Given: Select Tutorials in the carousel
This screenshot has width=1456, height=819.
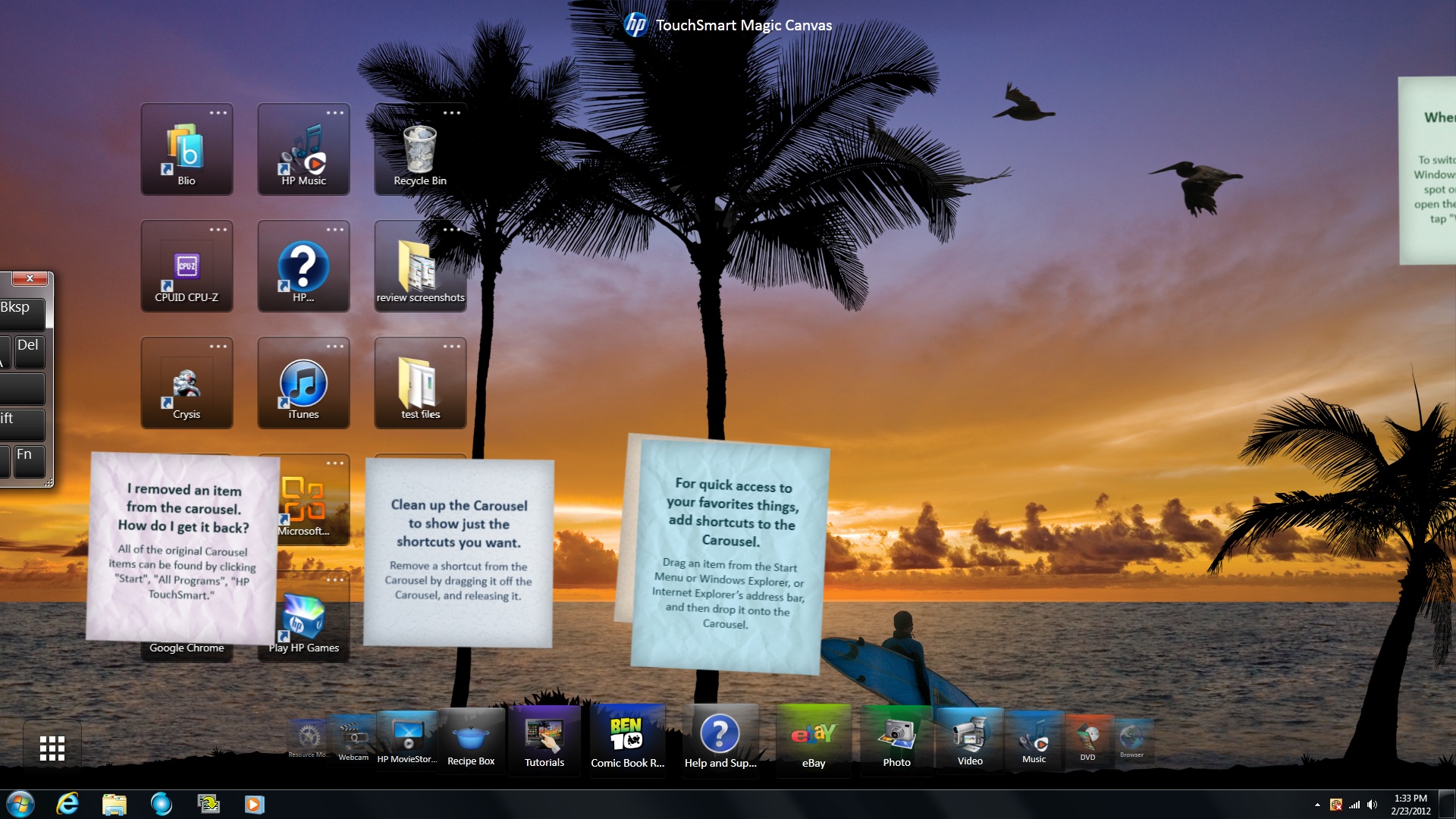Looking at the screenshot, I should [x=544, y=739].
